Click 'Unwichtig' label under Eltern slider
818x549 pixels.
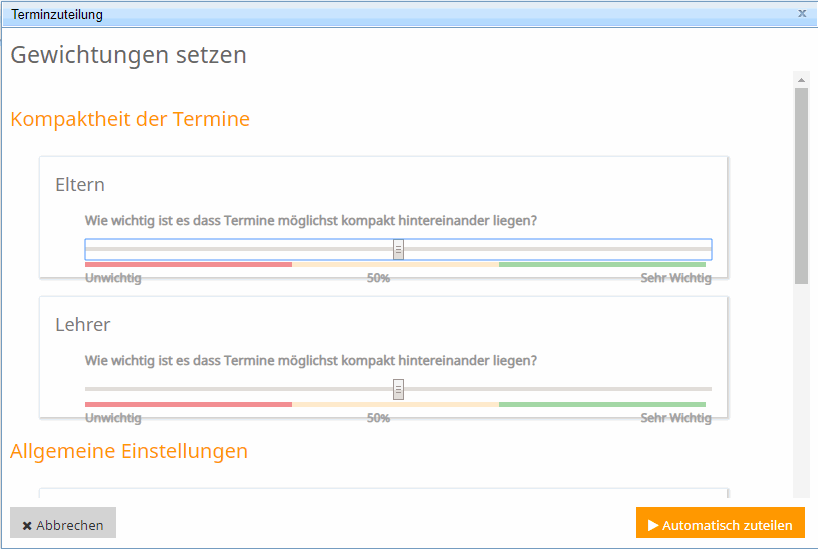113,278
